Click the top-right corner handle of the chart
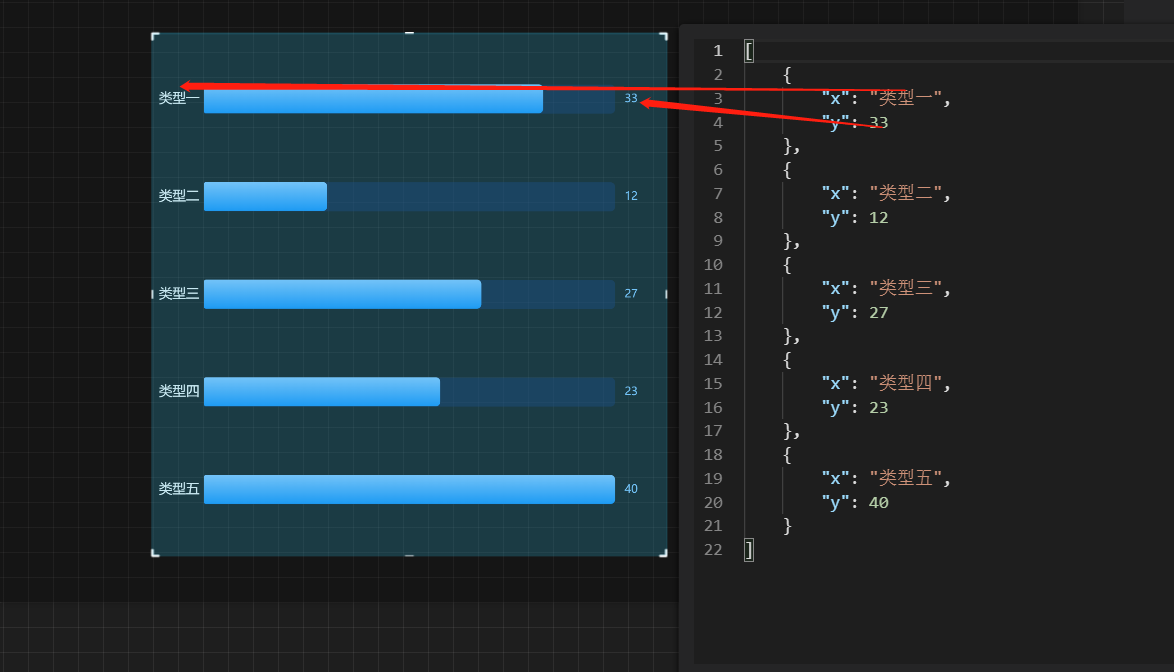Screen dimensions: 1174x672 point(663,36)
